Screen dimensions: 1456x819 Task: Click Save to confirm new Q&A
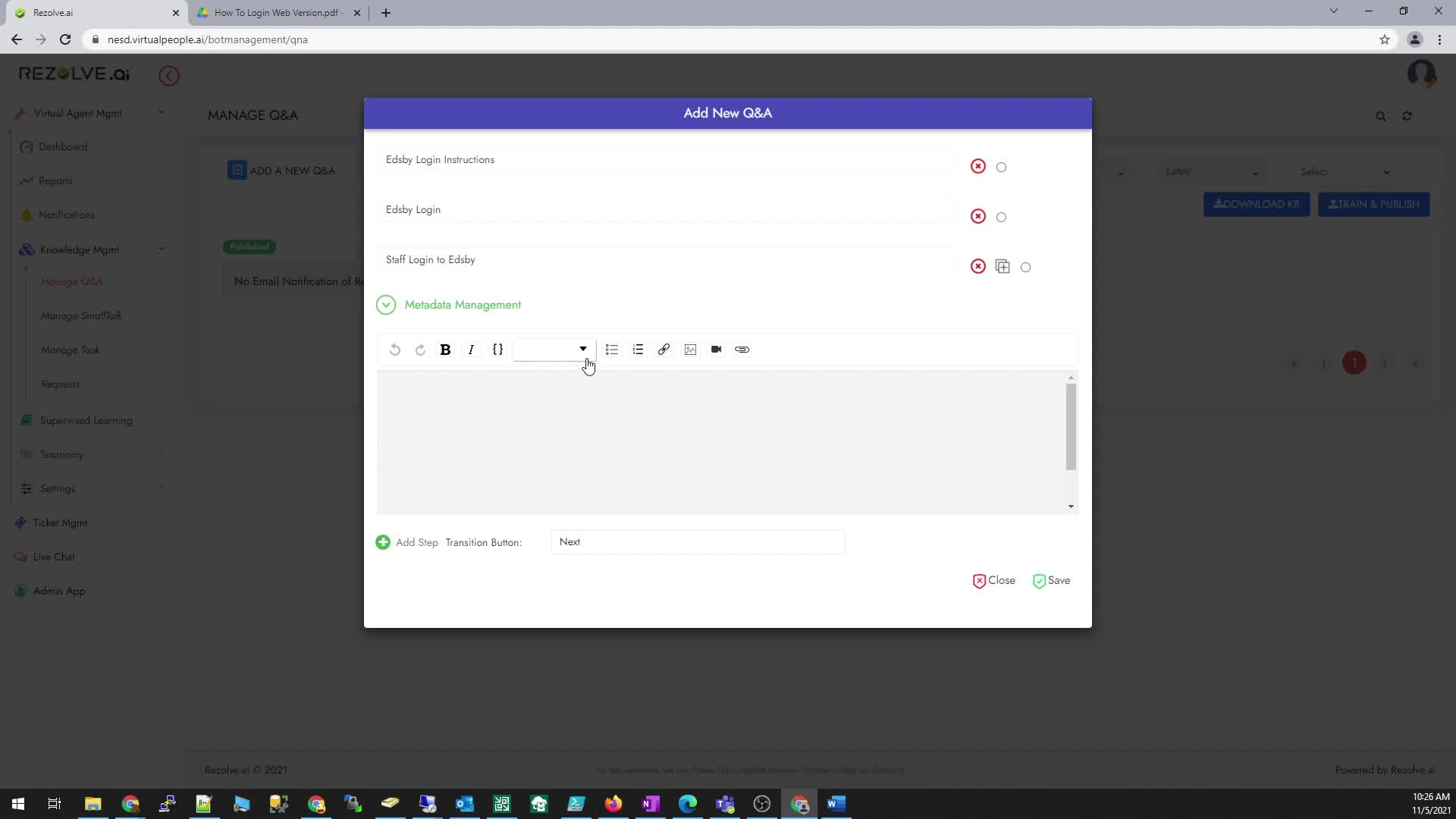(x=1052, y=580)
